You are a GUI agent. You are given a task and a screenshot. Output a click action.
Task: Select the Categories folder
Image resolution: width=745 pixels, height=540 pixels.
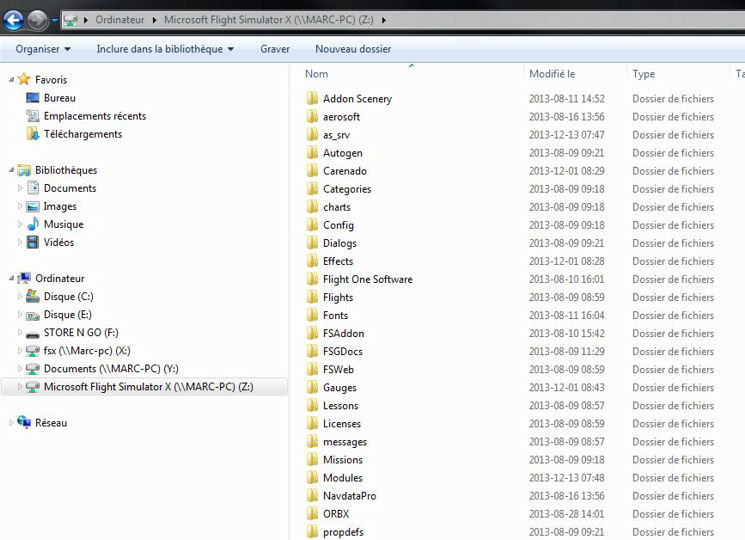(x=347, y=189)
